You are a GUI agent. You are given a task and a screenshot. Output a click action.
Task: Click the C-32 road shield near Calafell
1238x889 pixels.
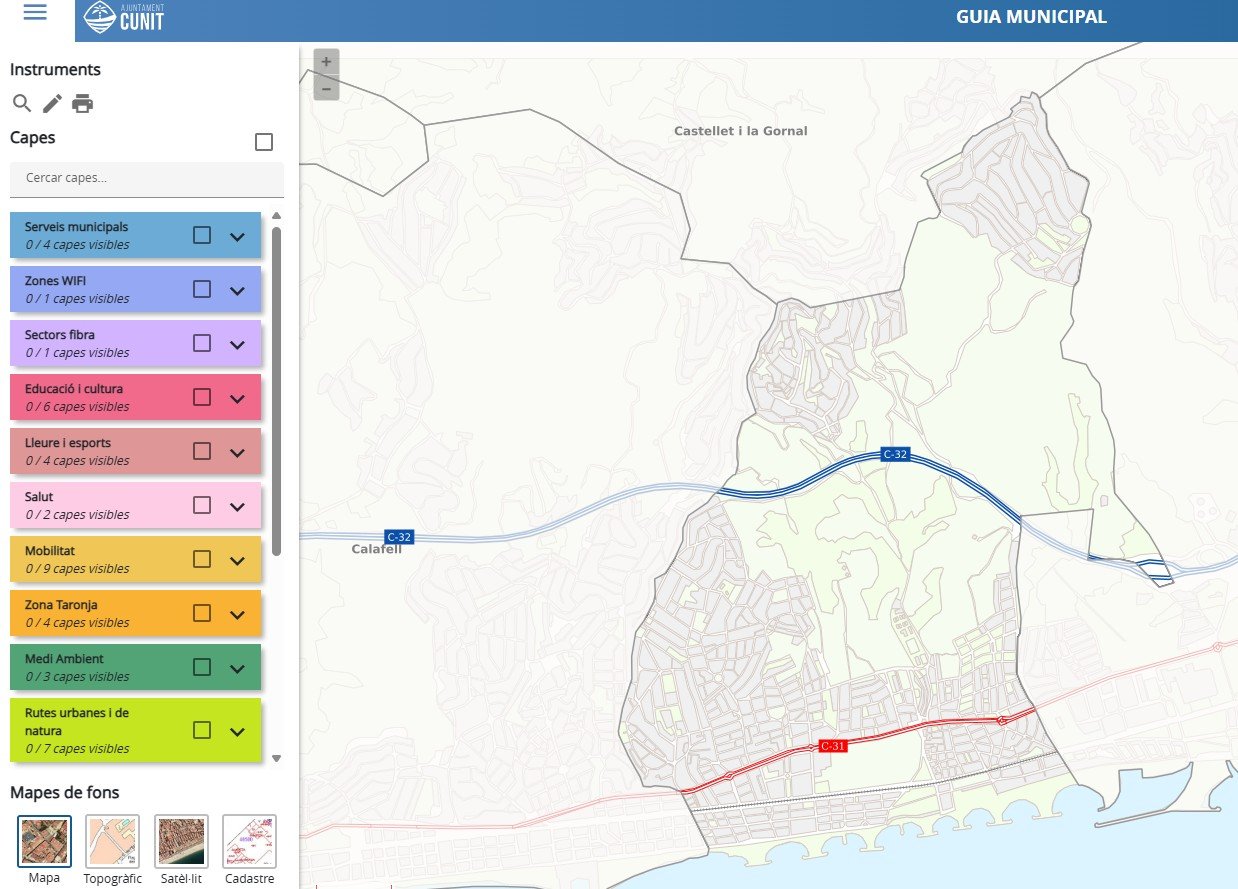[x=399, y=537]
